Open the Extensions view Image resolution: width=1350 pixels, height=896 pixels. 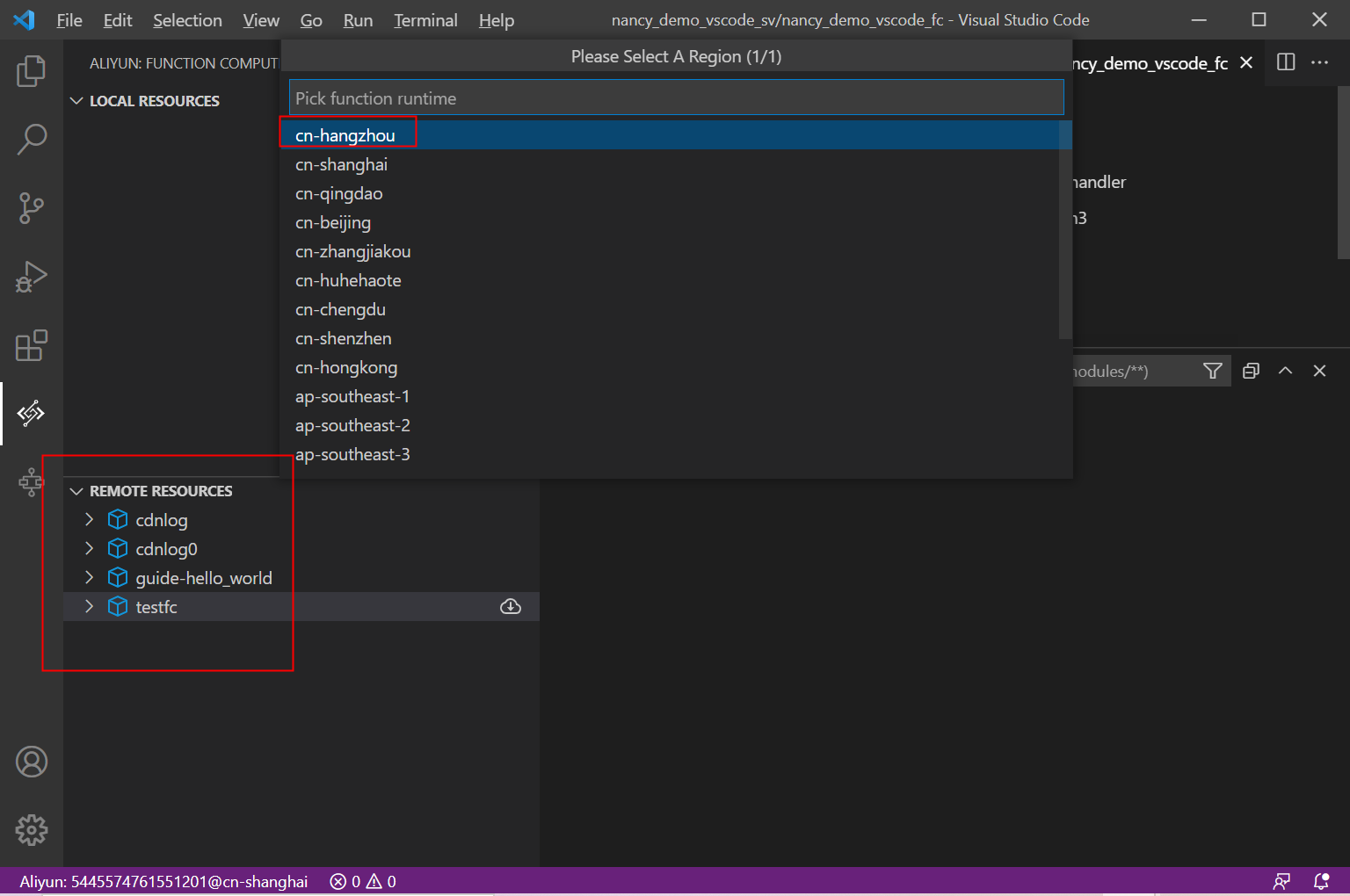tap(32, 345)
